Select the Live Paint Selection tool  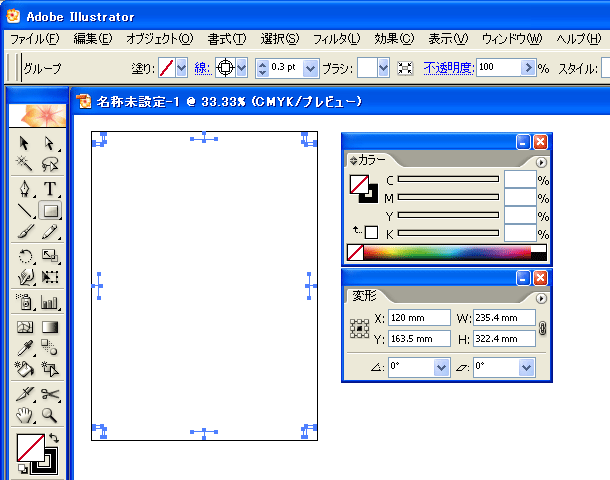pos(50,369)
